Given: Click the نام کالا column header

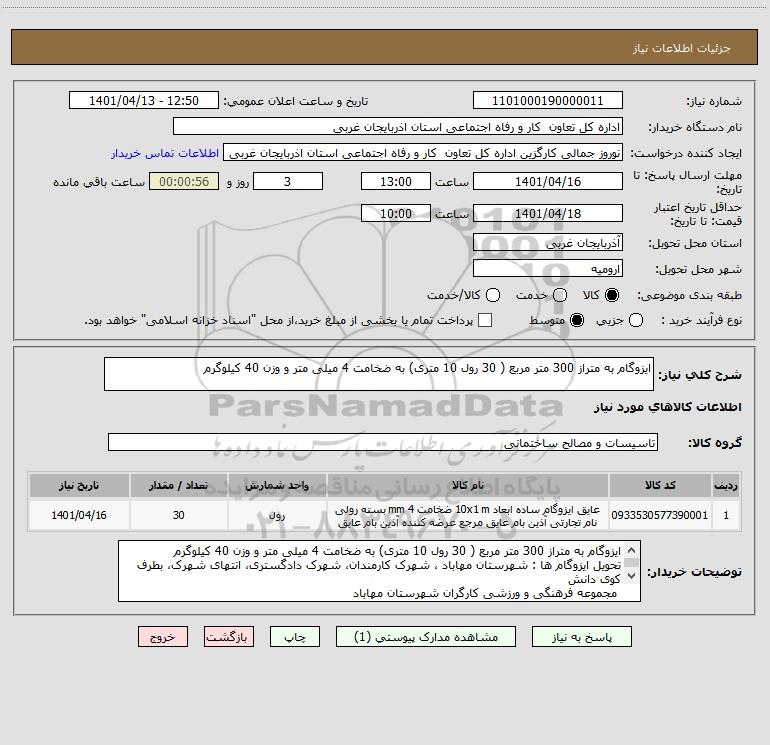Looking at the screenshot, I should 468,485.
